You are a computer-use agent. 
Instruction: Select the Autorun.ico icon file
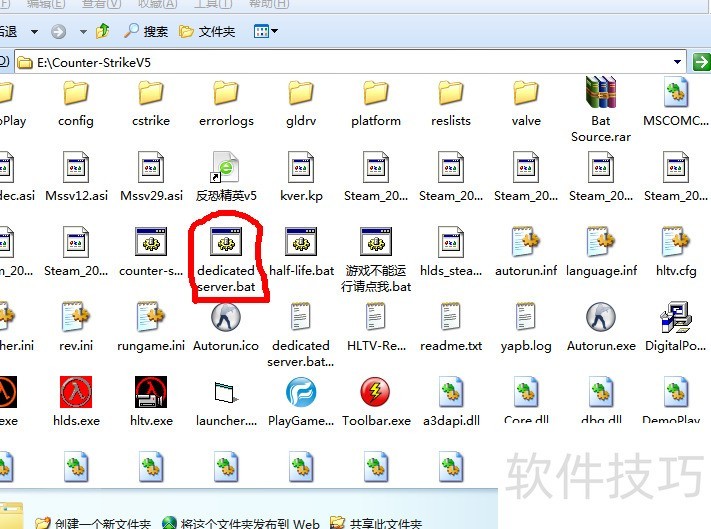(x=226, y=327)
